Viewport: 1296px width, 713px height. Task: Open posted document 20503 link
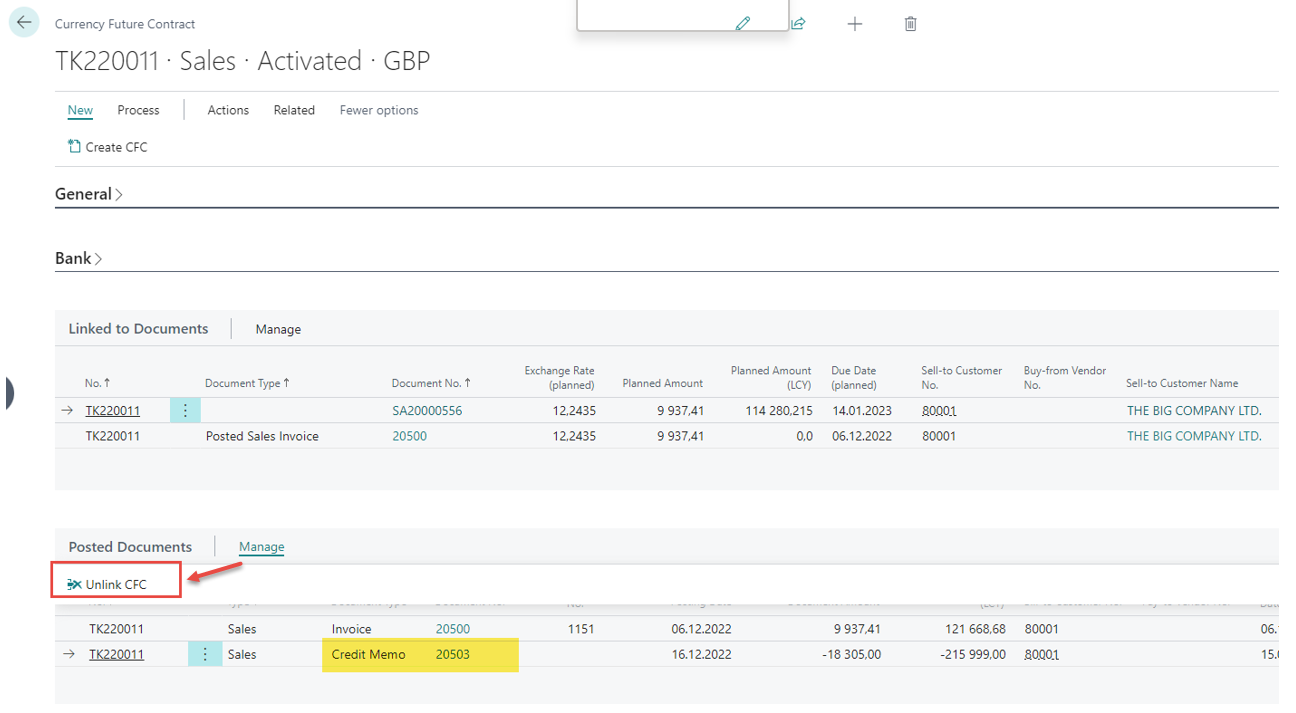tap(452, 654)
